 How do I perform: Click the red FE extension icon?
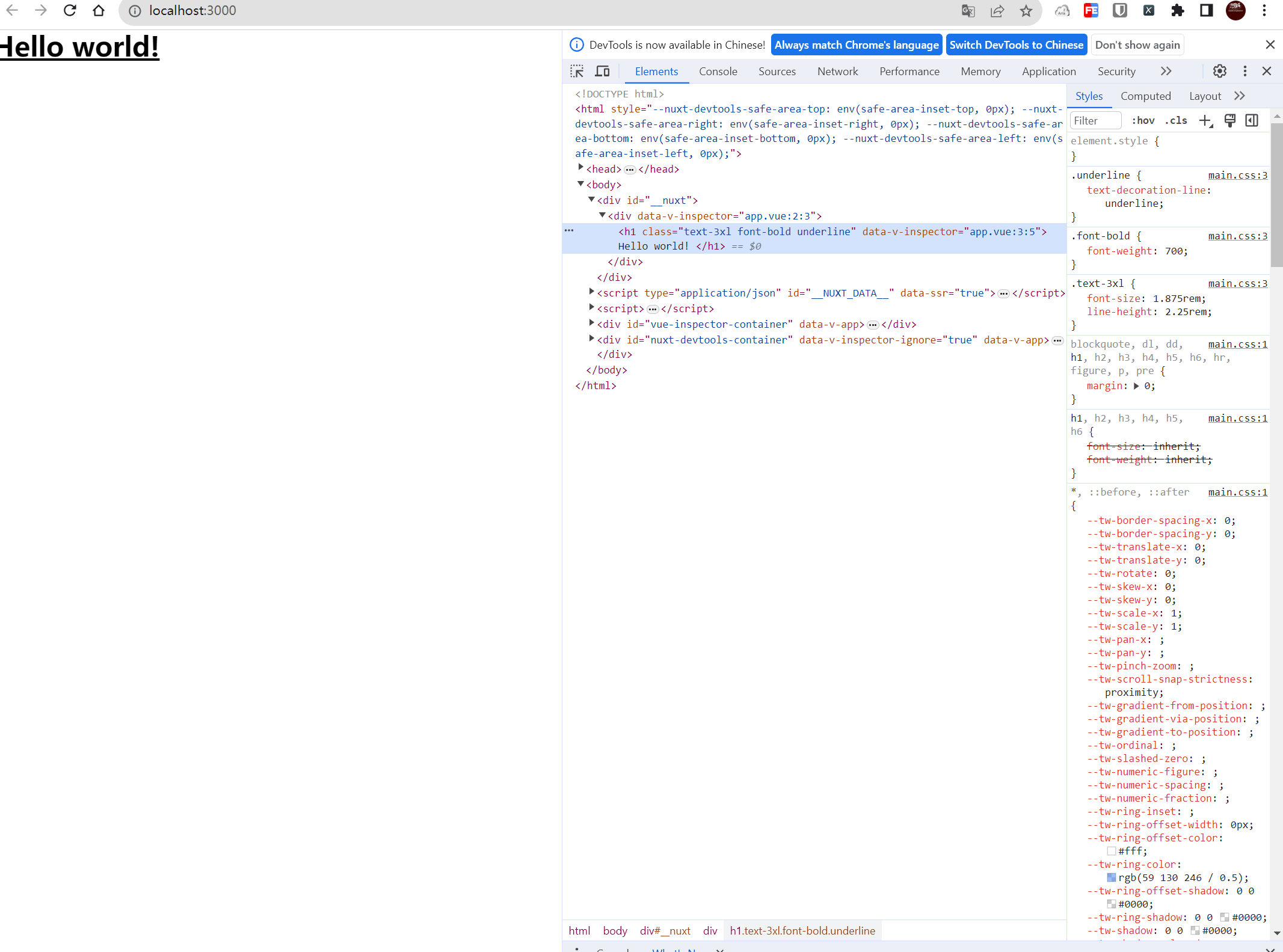[1091, 10]
